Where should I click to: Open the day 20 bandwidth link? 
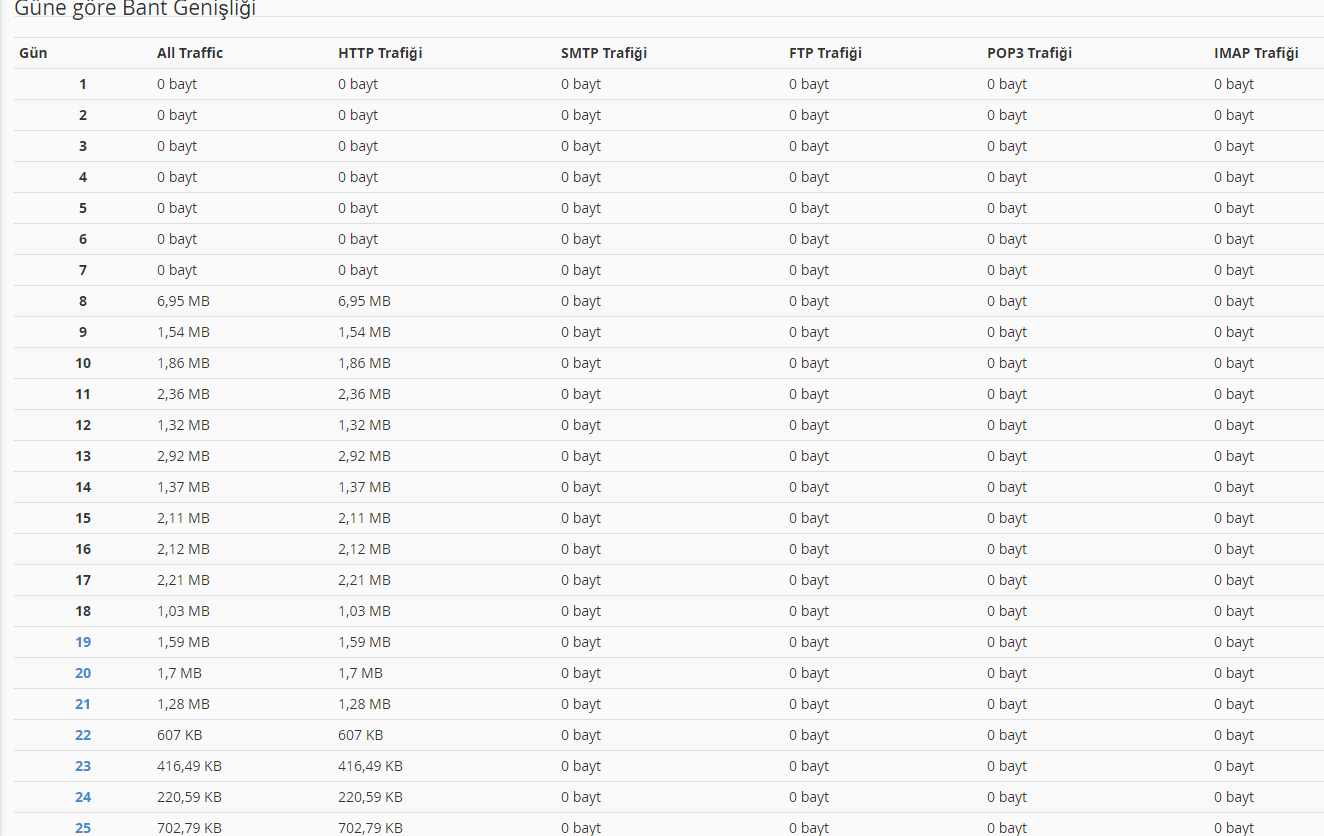pyautogui.click(x=83, y=673)
